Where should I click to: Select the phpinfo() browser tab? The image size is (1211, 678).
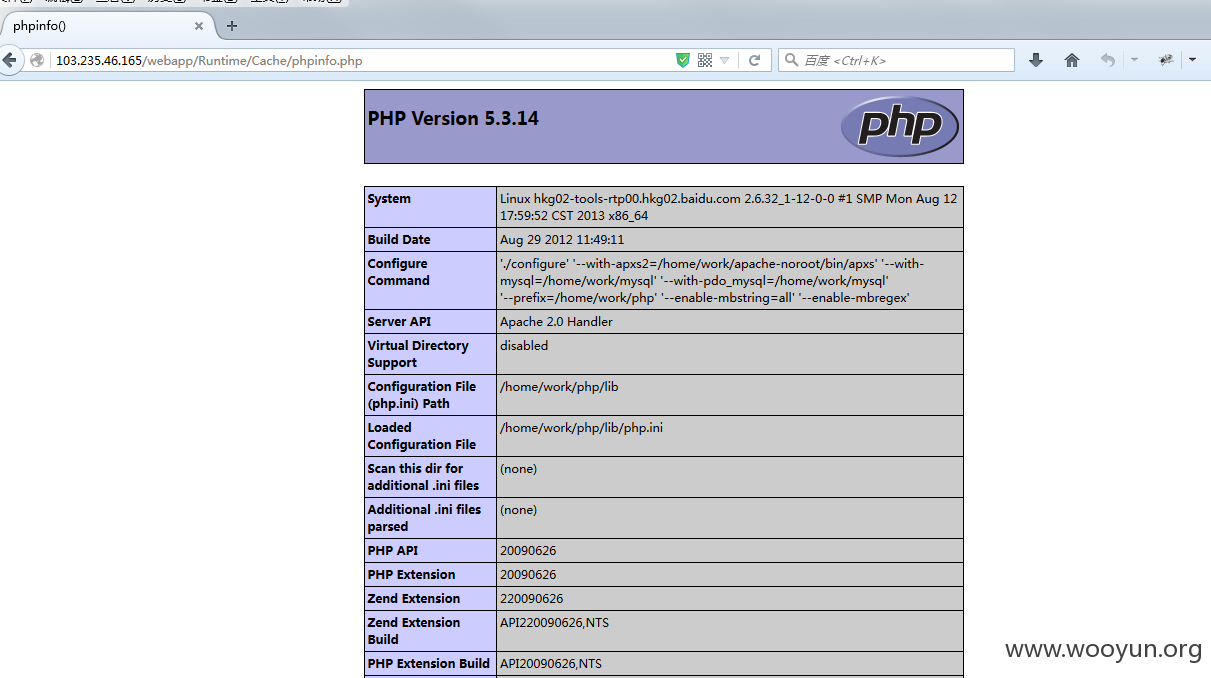click(107, 26)
